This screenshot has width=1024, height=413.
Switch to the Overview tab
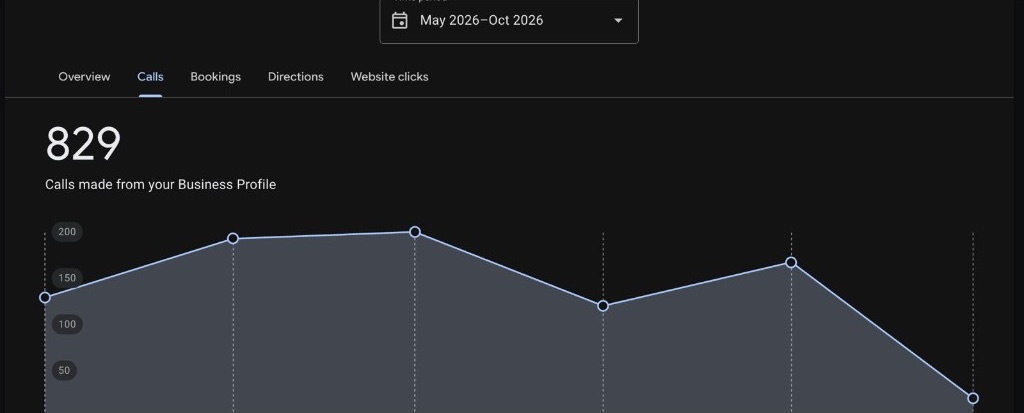[84, 76]
